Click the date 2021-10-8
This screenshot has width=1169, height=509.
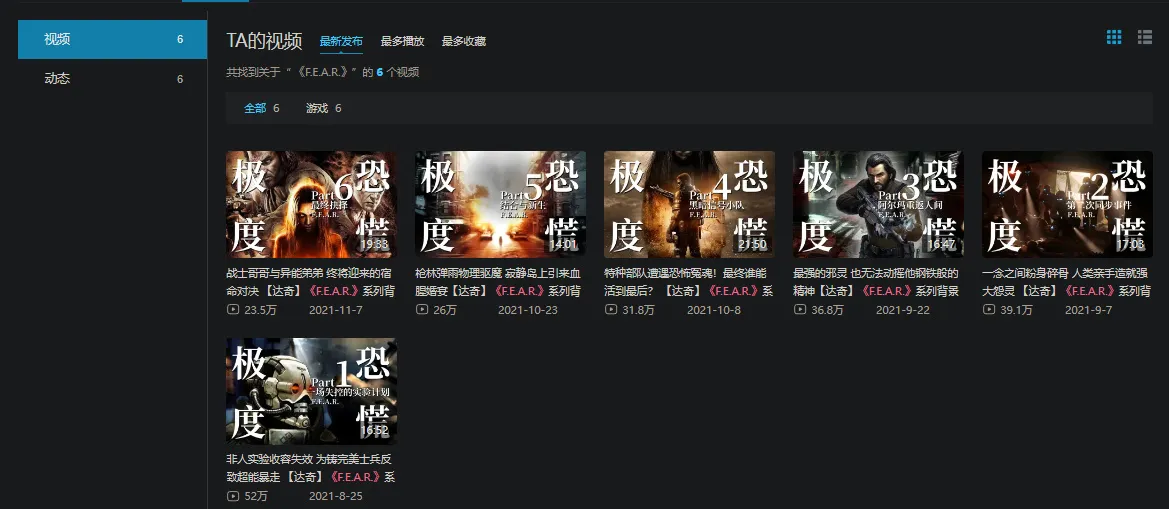714,310
